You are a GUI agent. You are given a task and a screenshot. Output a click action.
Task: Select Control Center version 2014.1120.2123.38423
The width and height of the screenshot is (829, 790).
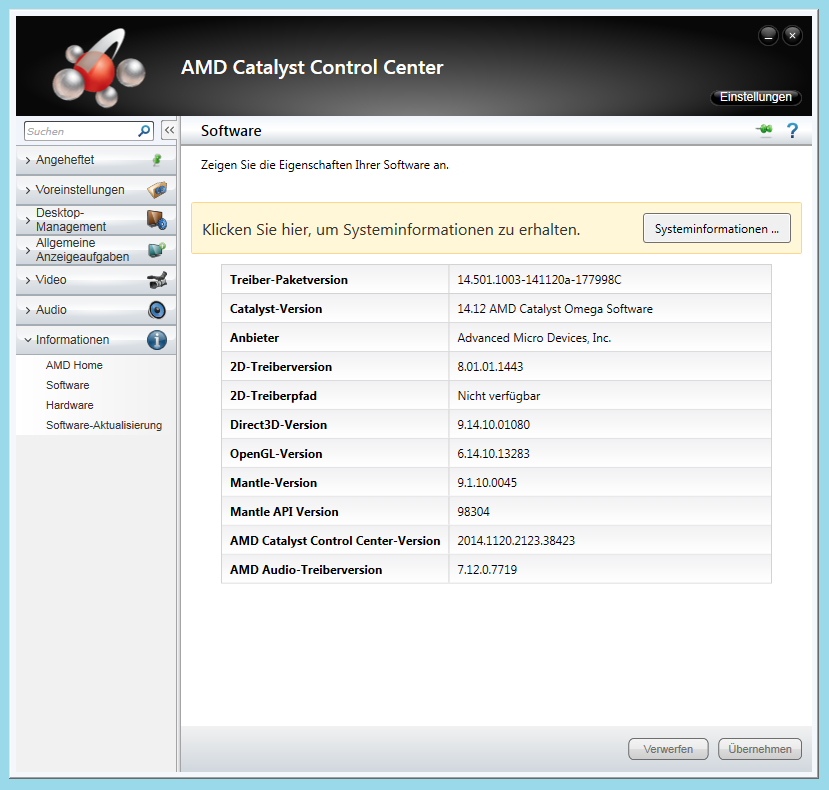click(x=516, y=541)
